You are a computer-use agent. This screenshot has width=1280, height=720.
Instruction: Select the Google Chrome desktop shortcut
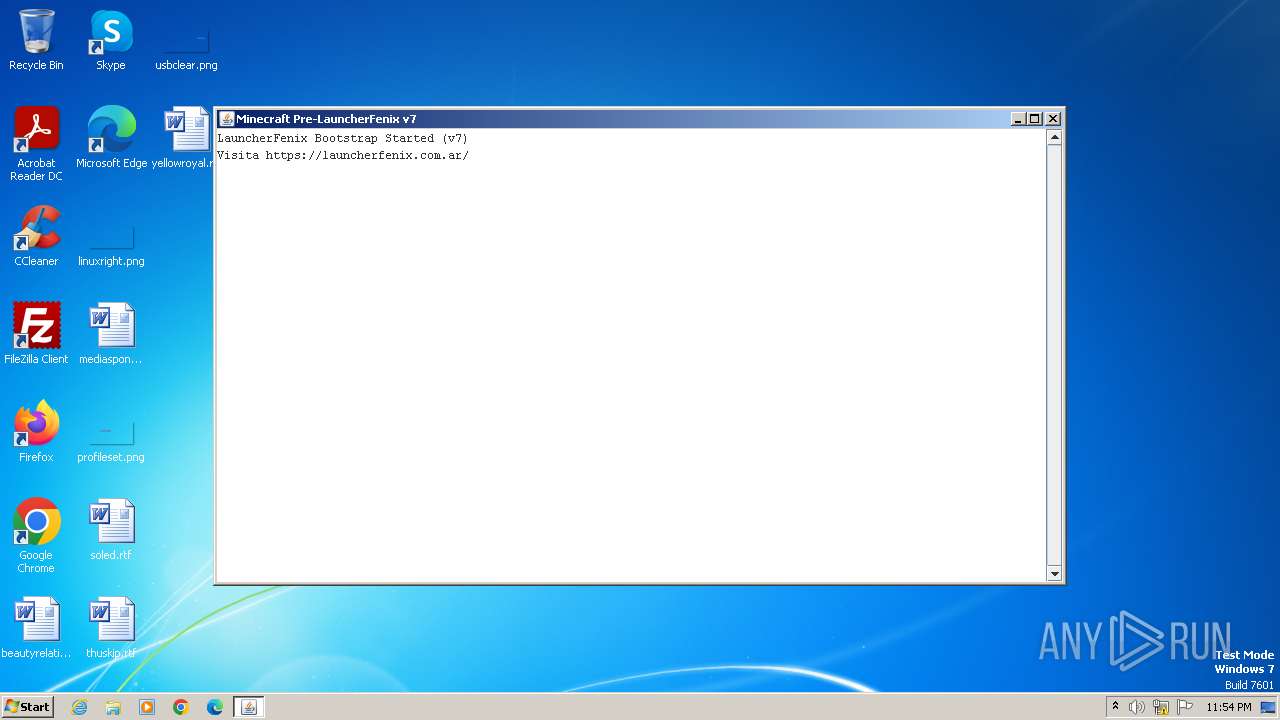pos(36,535)
